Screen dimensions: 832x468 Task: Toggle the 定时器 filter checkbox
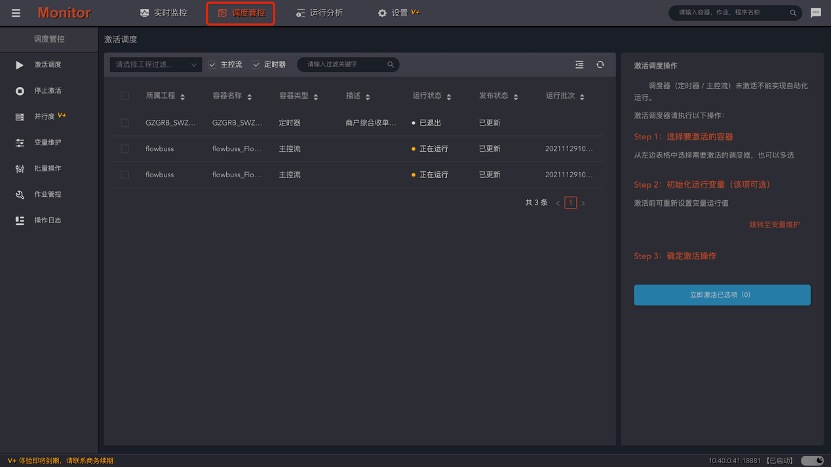tap(256, 65)
